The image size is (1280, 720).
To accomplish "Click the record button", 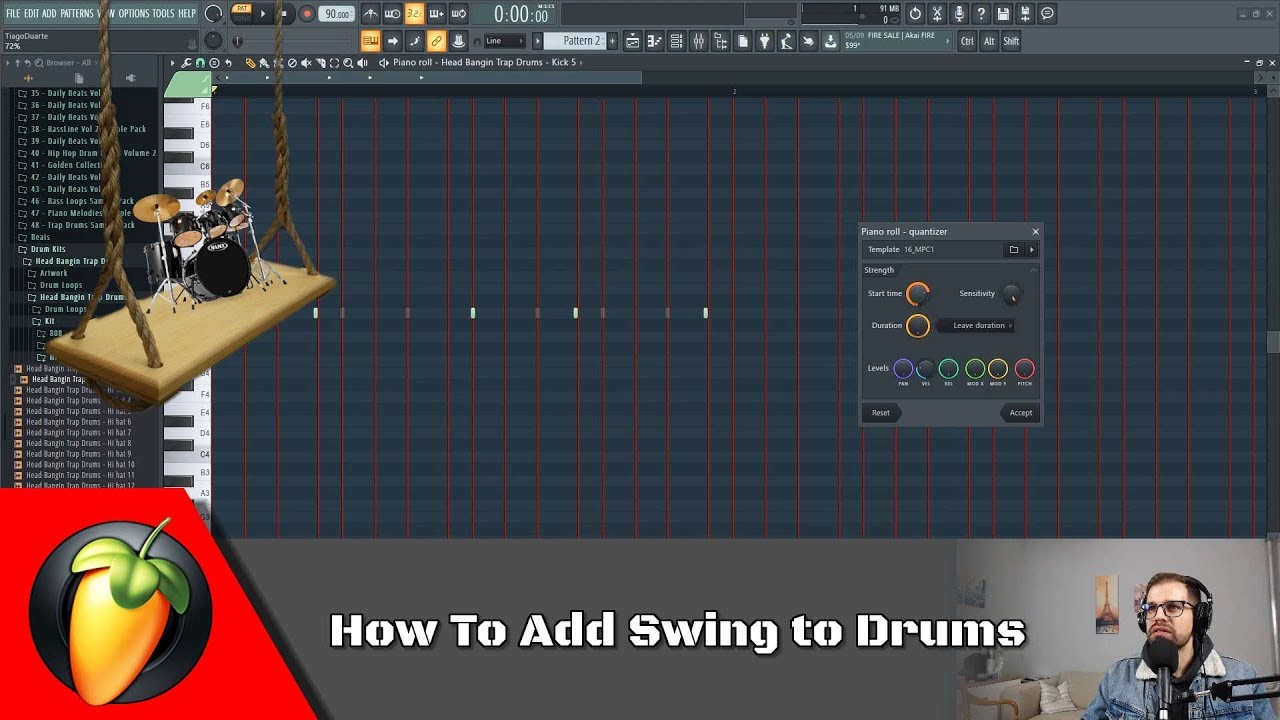I will [x=307, y=14].
